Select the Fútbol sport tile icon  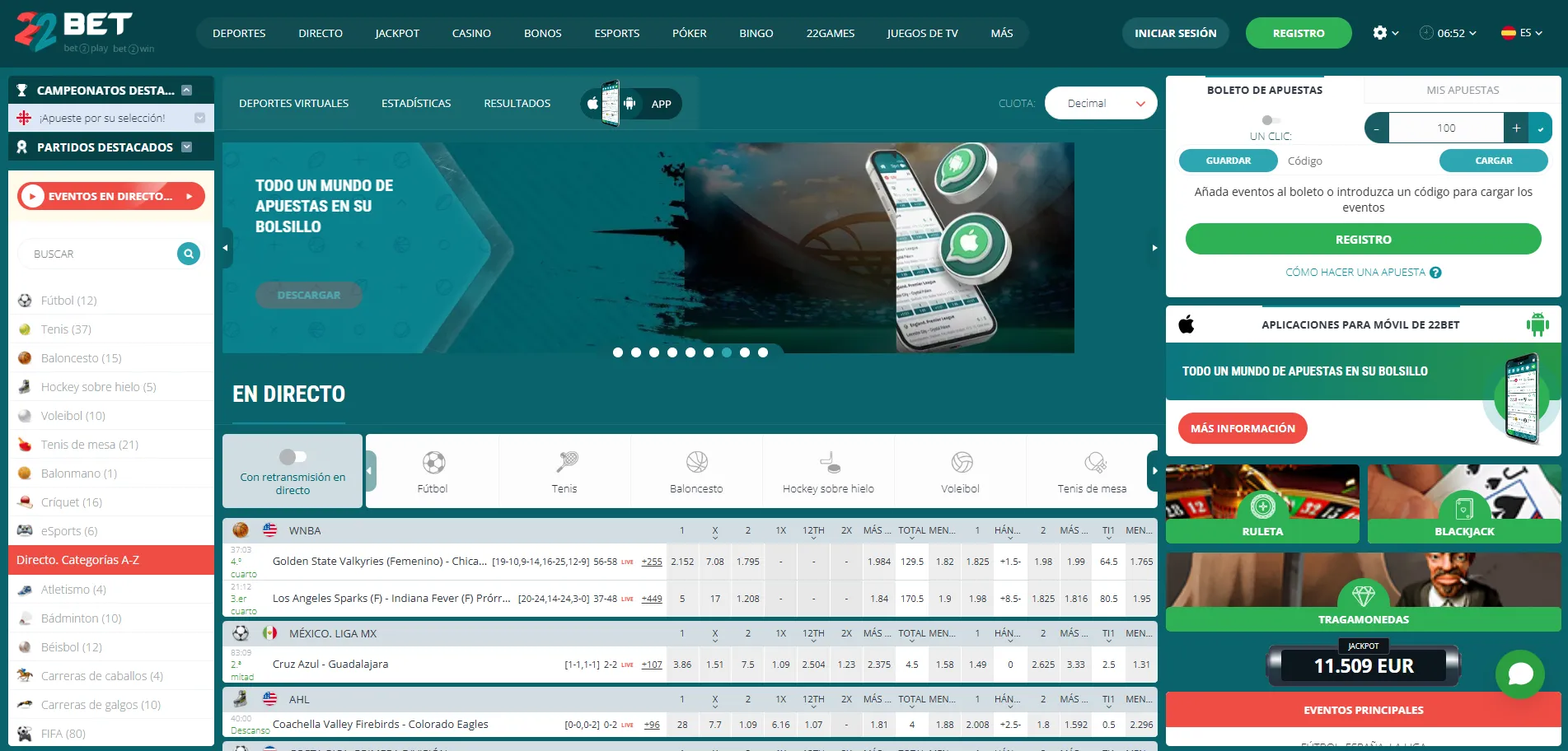point(433,462)
